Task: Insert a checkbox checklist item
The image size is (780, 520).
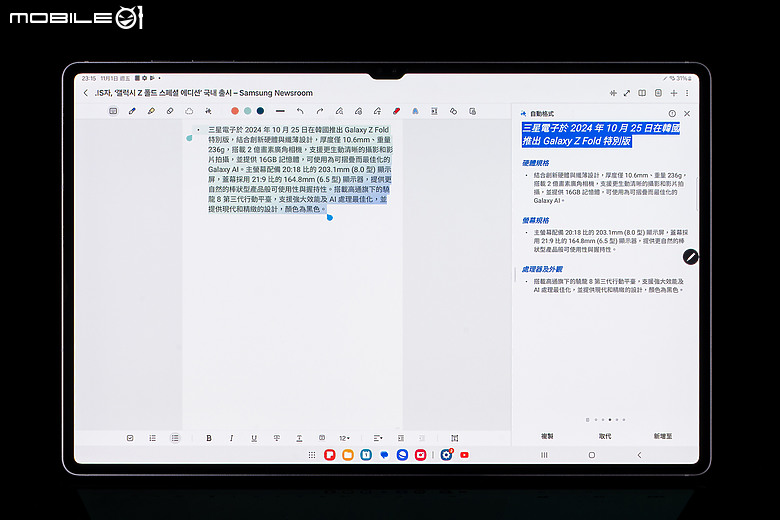Action: 130,438
